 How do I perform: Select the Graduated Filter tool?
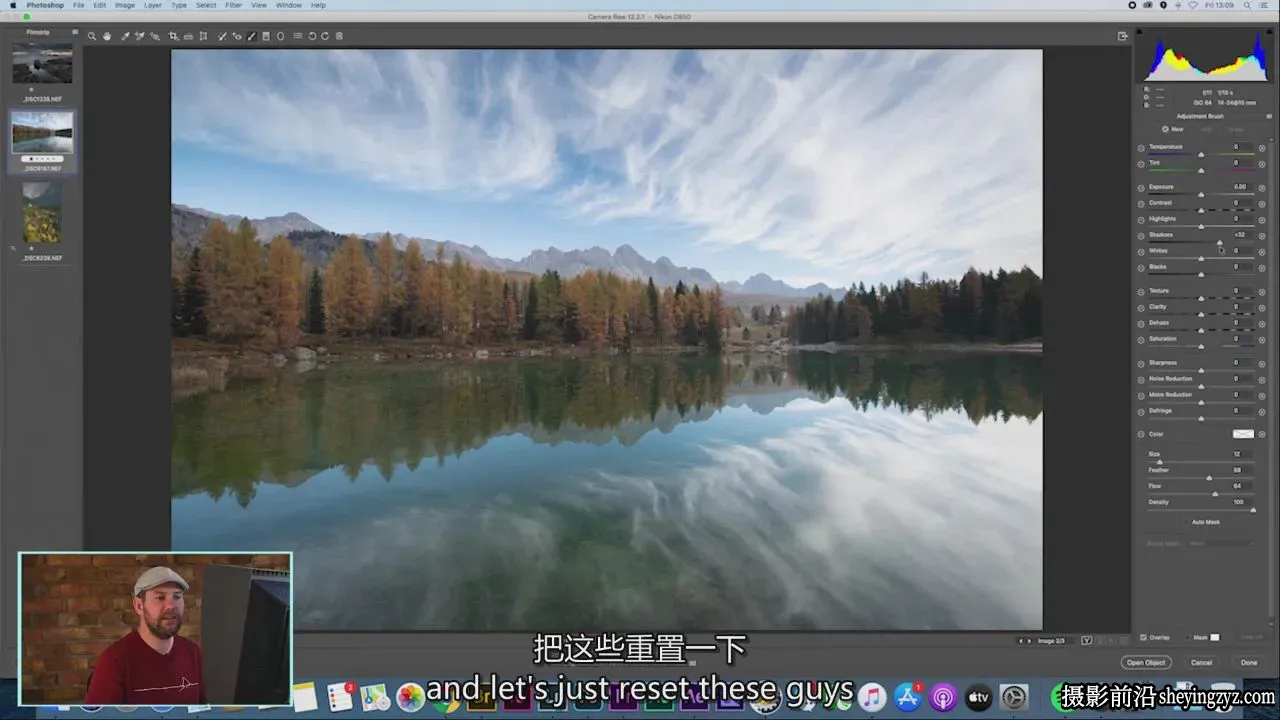(266, 36)
